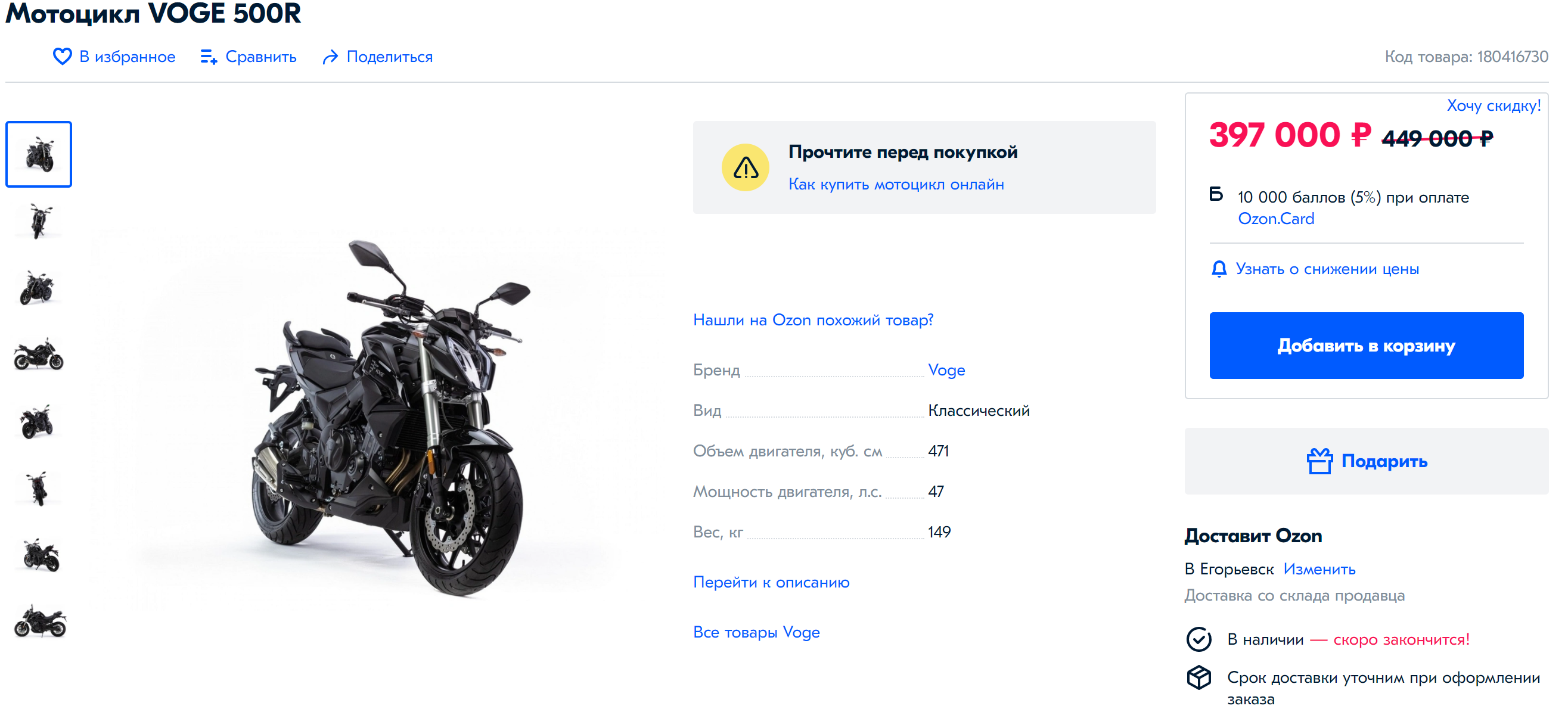Click the heart favorites icon
1568x715 pixels.
[x=62, y=57]
